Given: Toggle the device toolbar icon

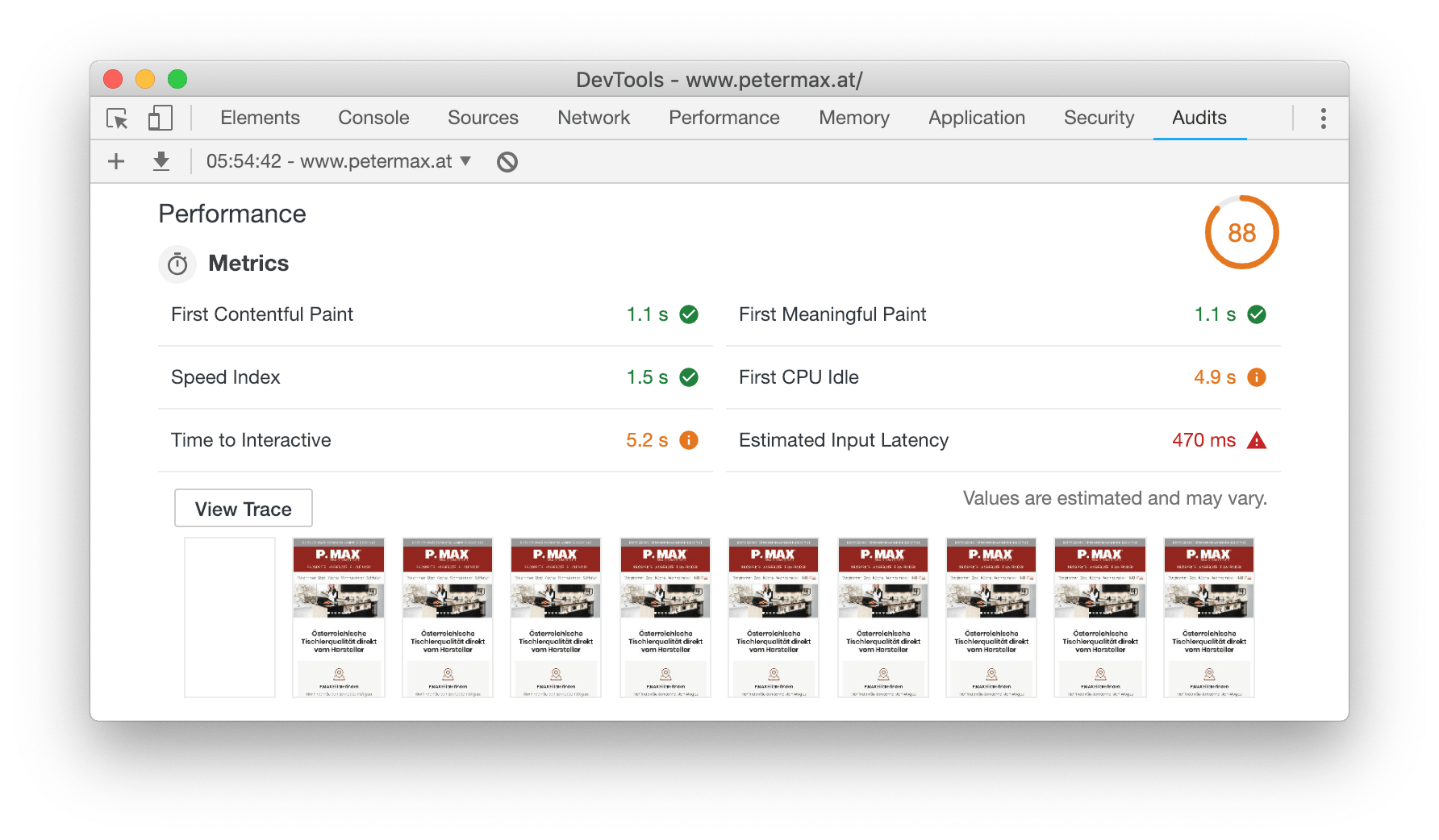Looking at the screenshot, I should [x=160, y=119].
